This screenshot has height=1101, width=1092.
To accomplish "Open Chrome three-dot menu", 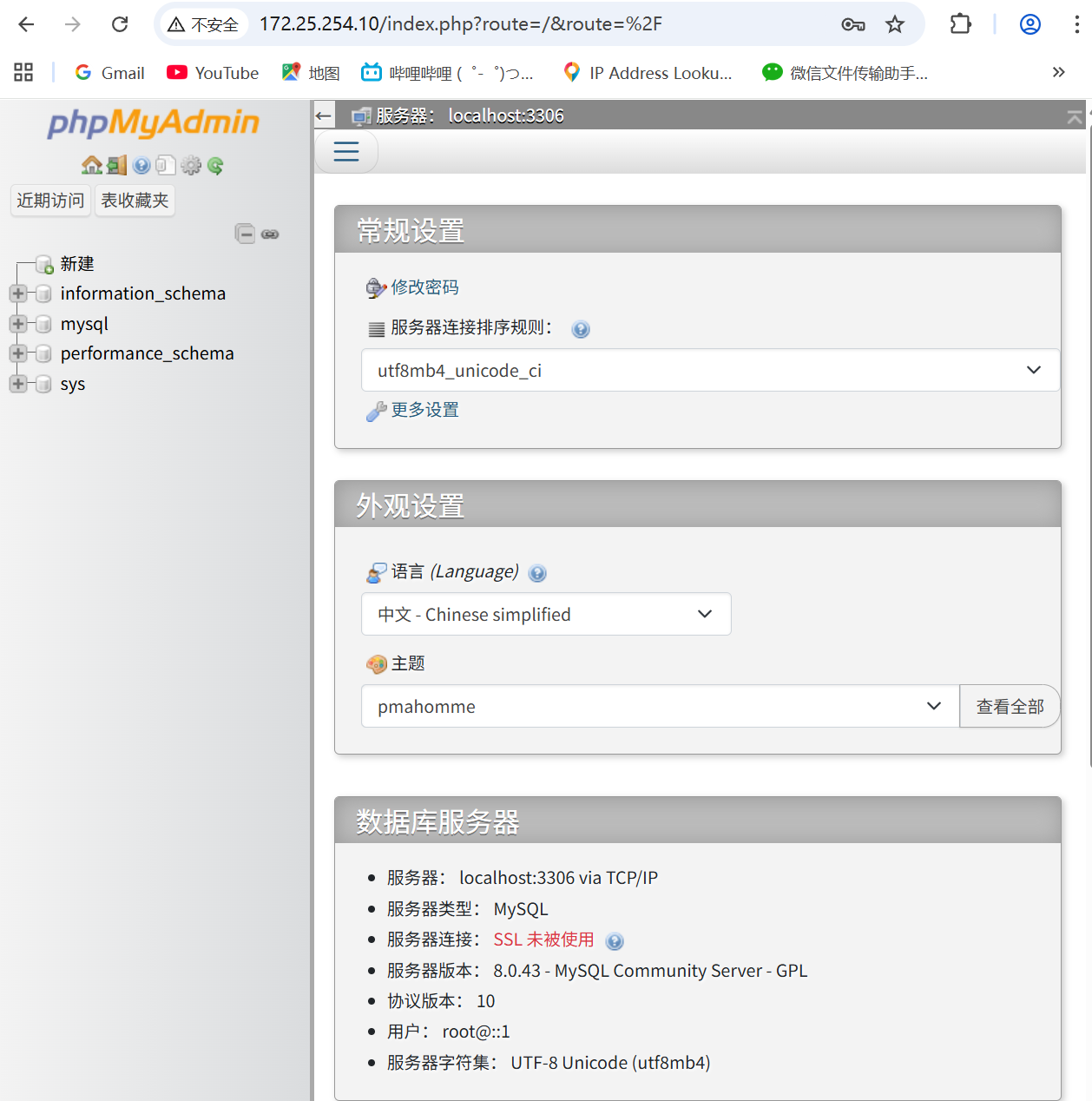I will tap(1076, 24).
